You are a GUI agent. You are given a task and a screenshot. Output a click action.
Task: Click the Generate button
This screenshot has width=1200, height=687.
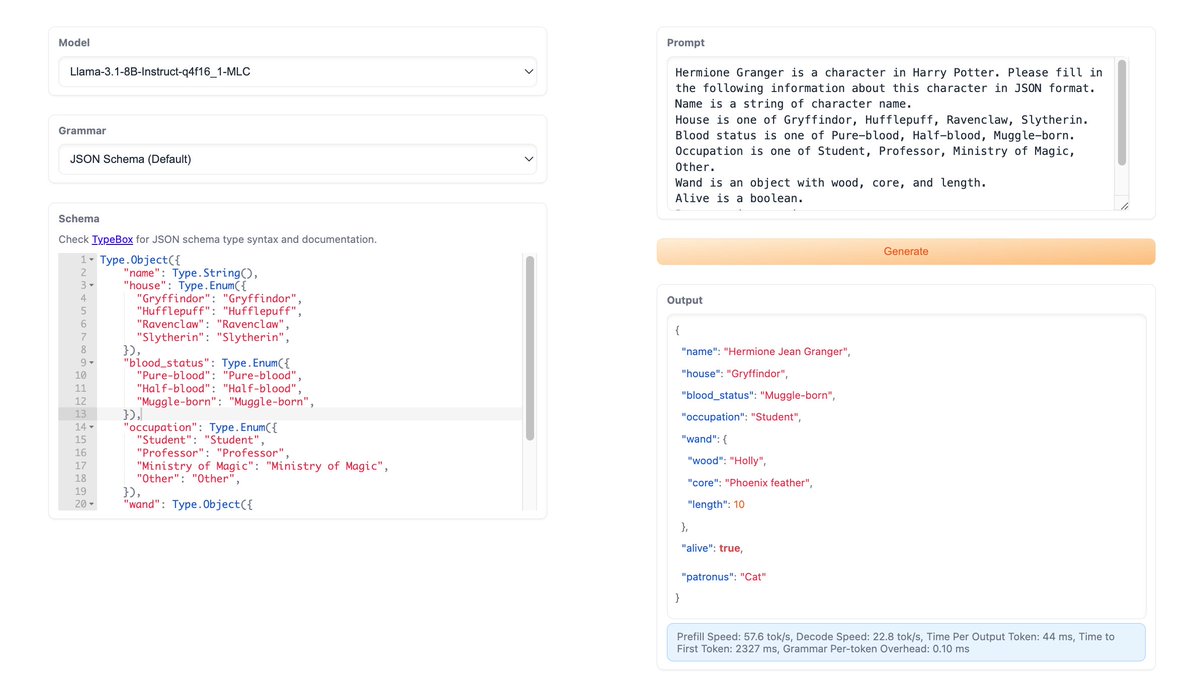(905, 252)
